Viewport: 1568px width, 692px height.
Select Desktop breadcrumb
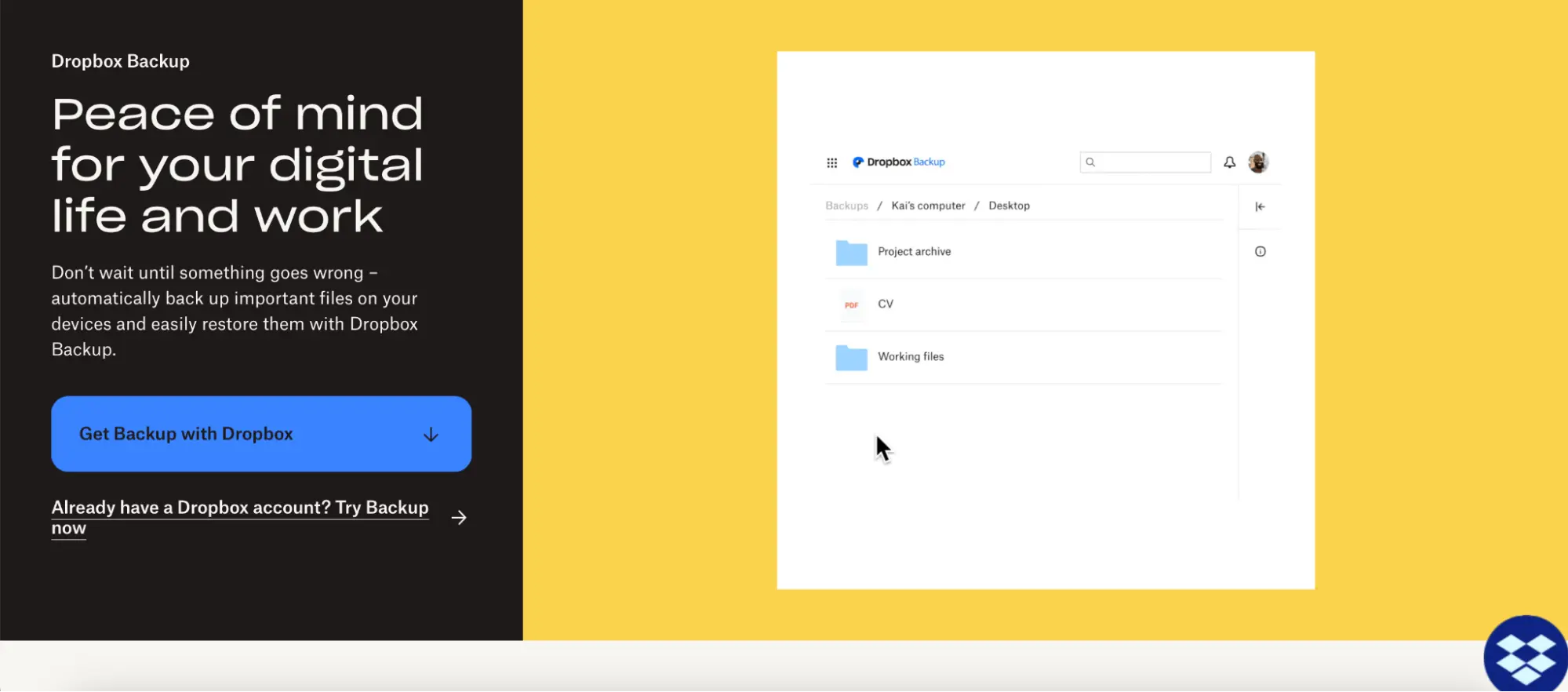(x=1009, y=206)
